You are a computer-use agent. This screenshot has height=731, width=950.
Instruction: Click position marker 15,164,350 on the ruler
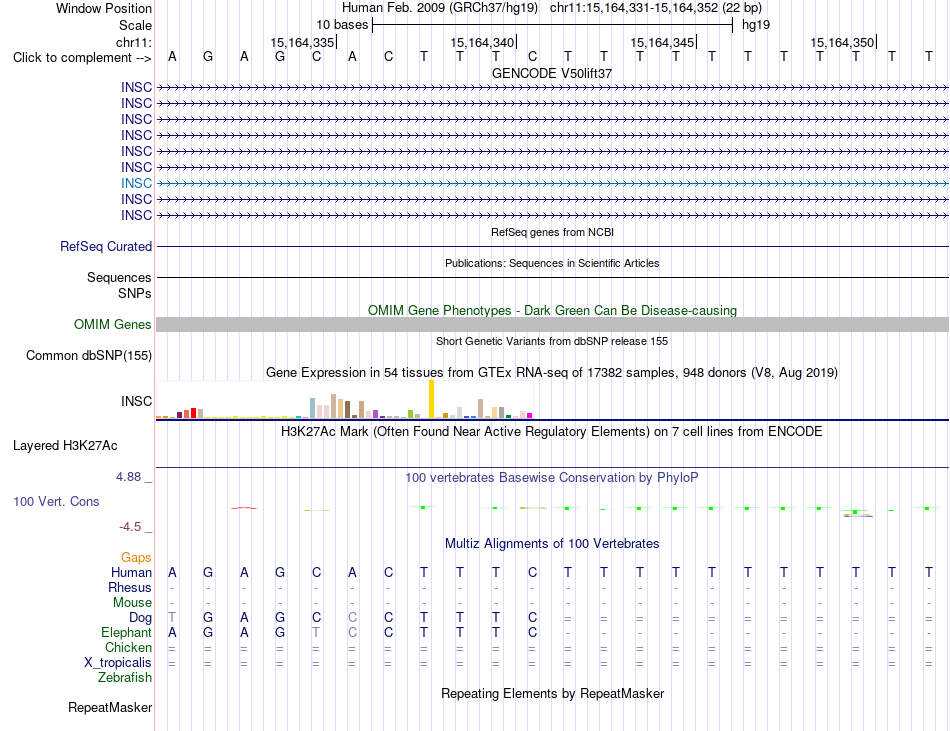(842, 42)
